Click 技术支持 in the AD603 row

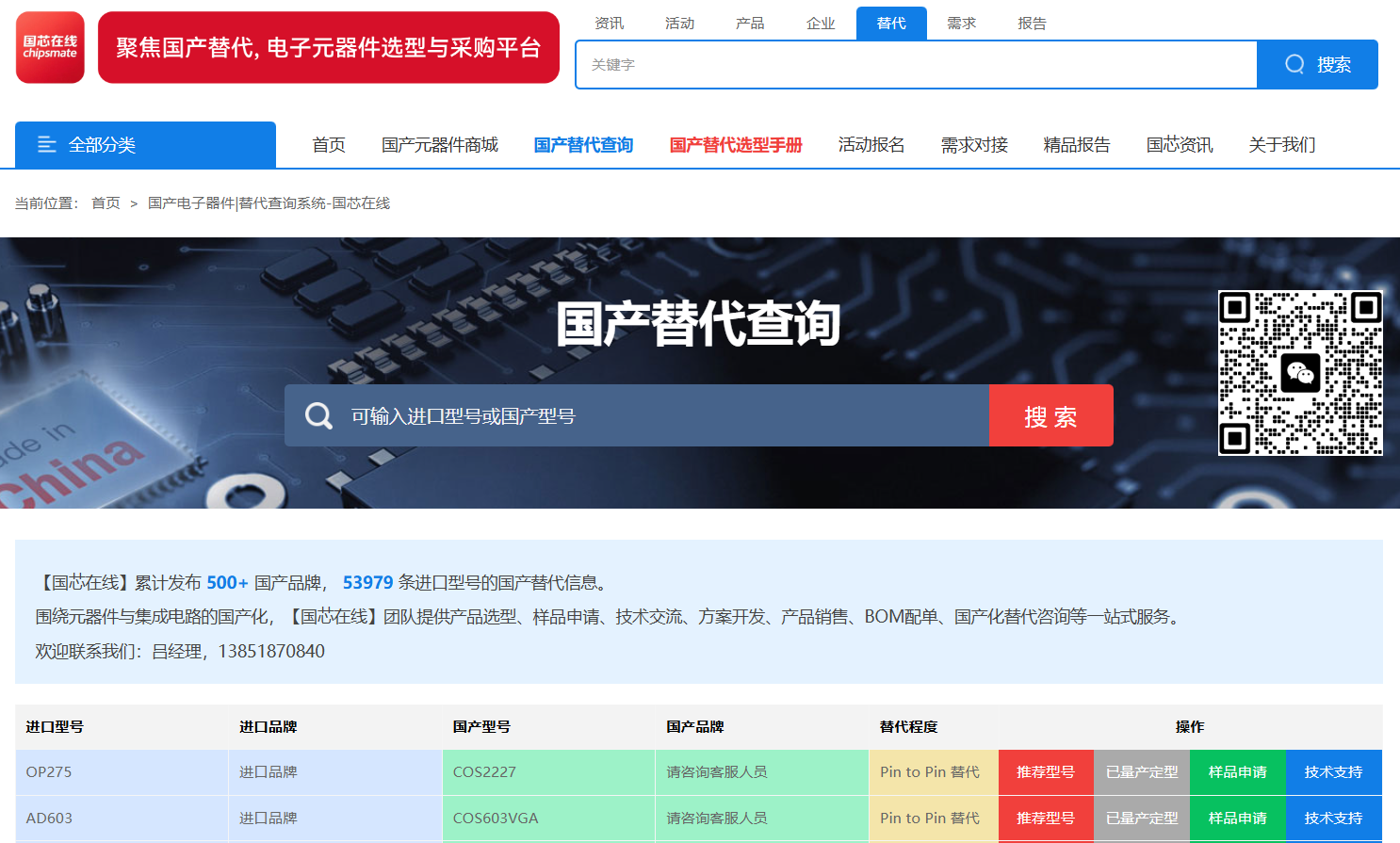pyautogui.click(x=1334, y=819)
